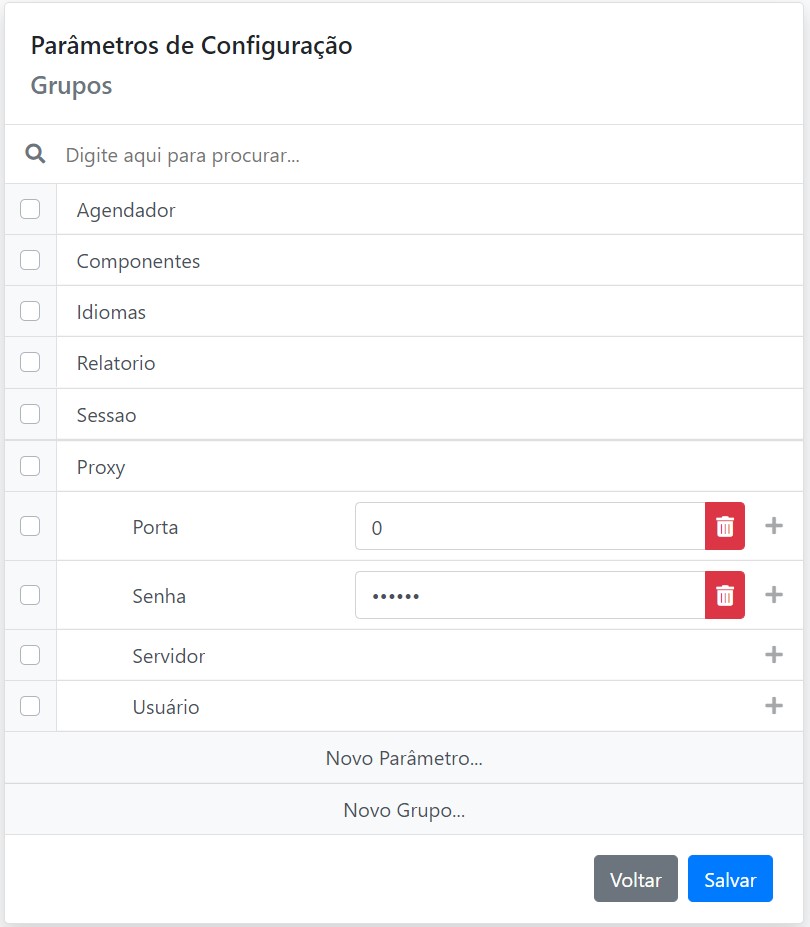Check the Agendador group checkbox
810x927 pixels.
[30, 209]
